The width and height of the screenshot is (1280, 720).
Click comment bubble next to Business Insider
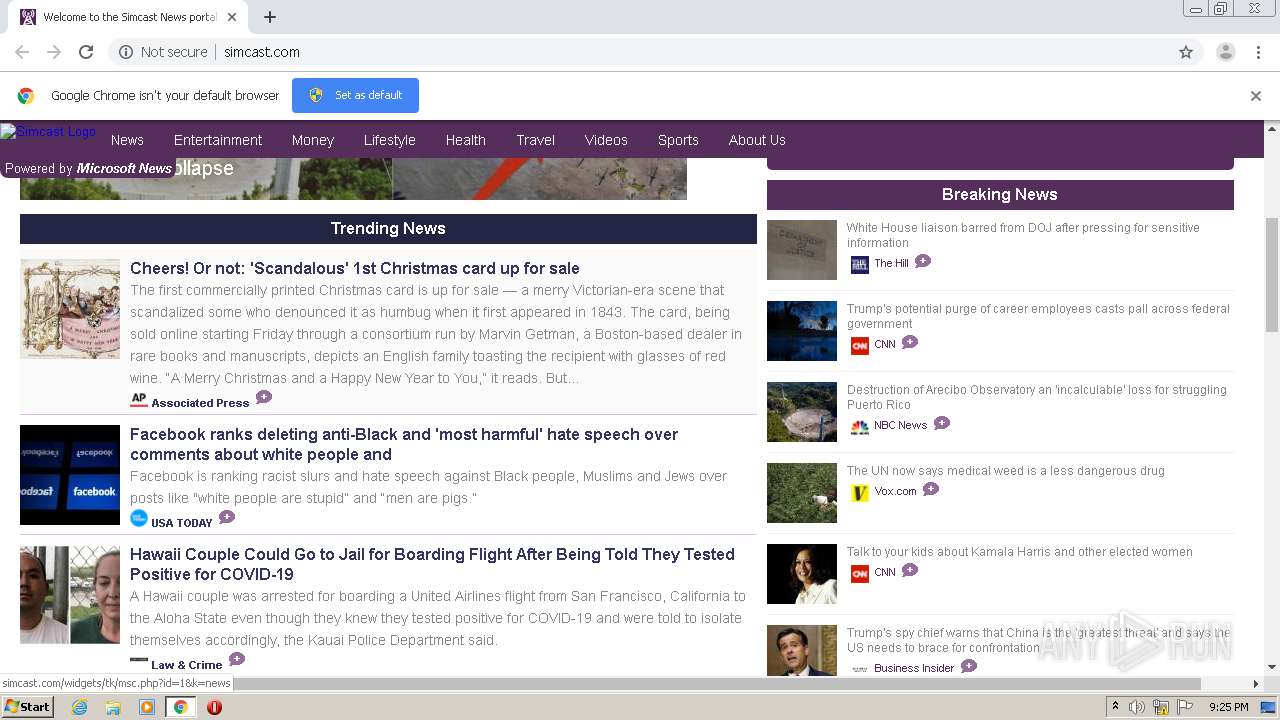(x=968, y=666)
